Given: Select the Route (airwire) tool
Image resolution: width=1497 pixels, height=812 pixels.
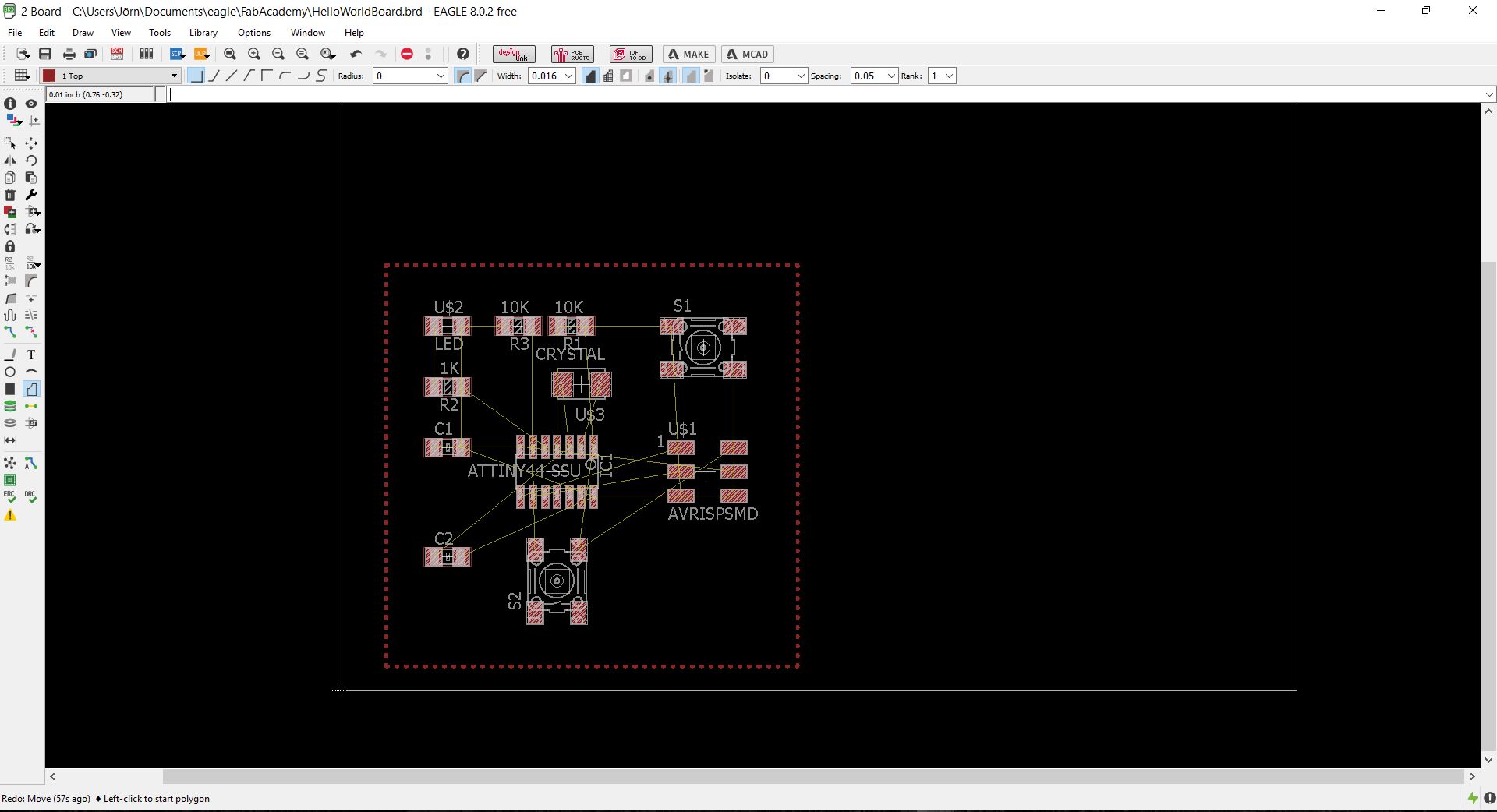Looking at the screenshot, I should (10, 332).
